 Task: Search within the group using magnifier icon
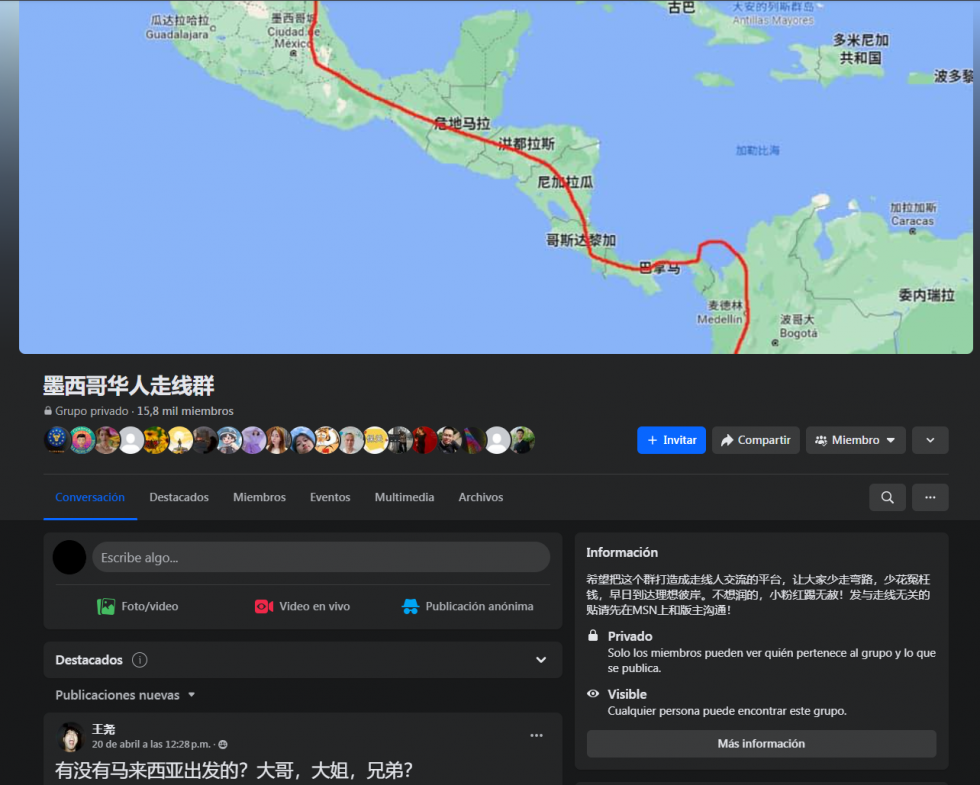pos(888,498)
